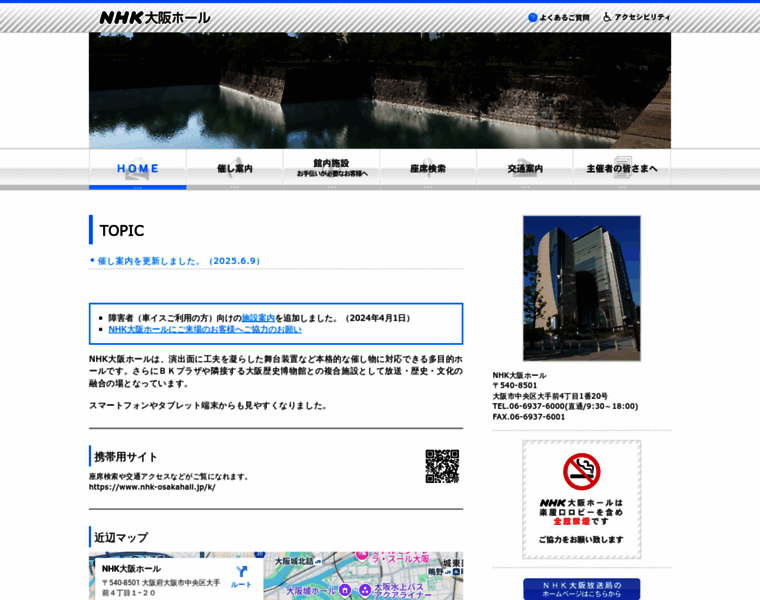
Task: Click the NHK大阪ホール logo
Action: (155, 17)
